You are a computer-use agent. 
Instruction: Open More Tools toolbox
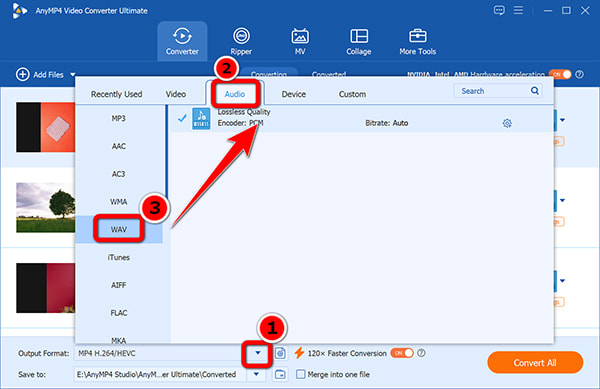point(417,41)
